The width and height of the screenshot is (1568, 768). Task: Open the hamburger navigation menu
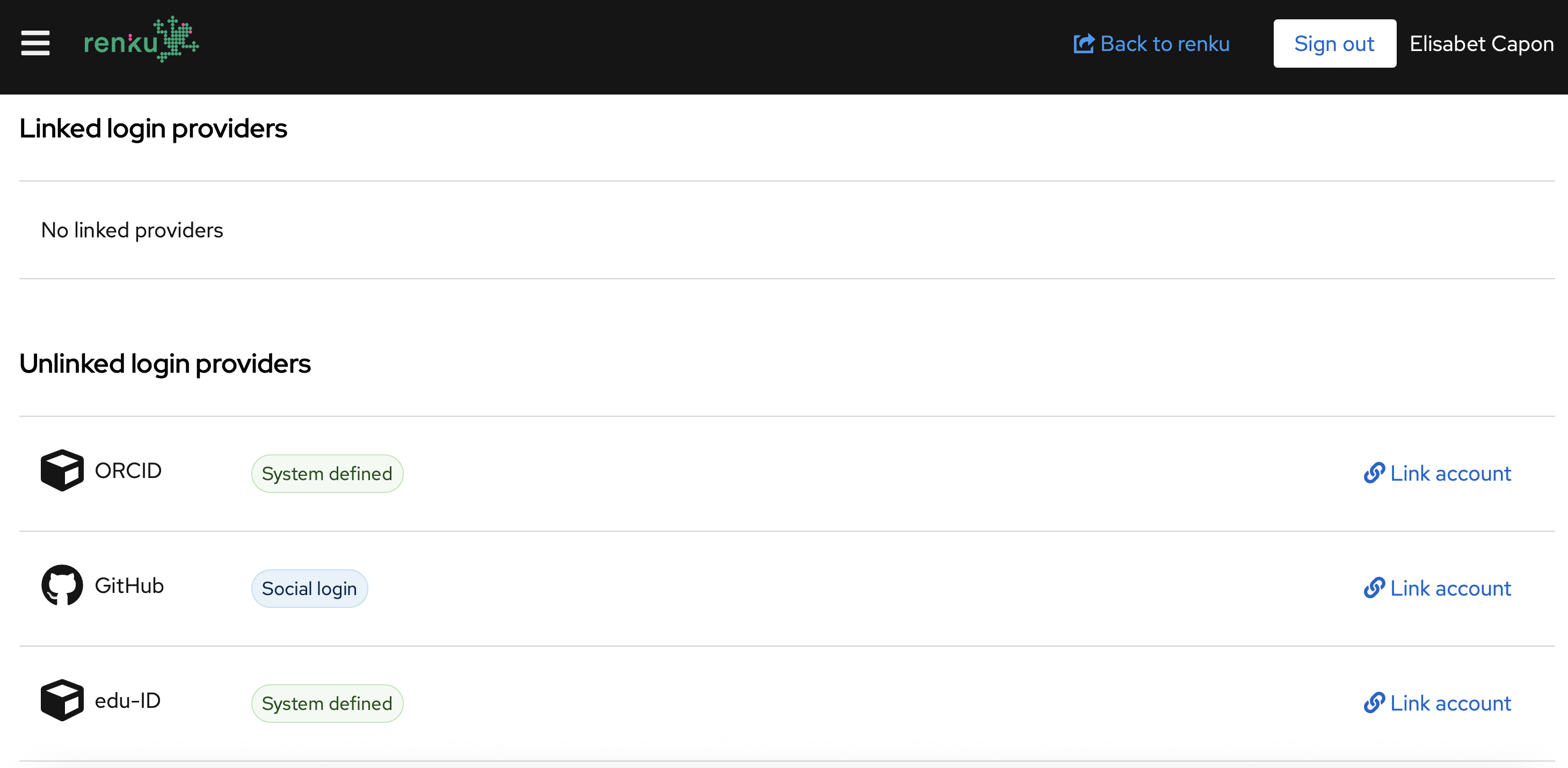pyautogui.click(x=35, y=43)
